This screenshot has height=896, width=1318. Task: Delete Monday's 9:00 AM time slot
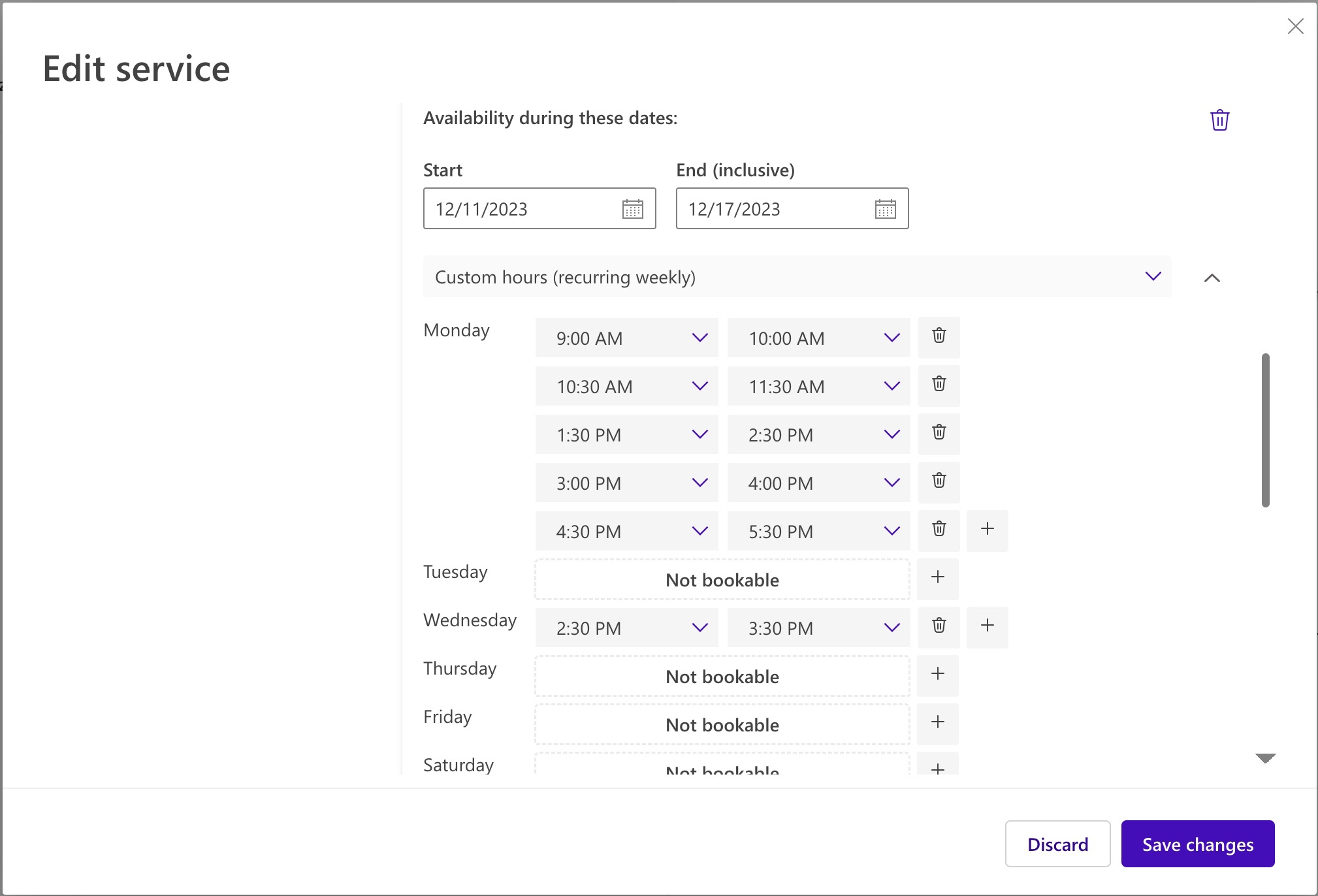(939, 337)
